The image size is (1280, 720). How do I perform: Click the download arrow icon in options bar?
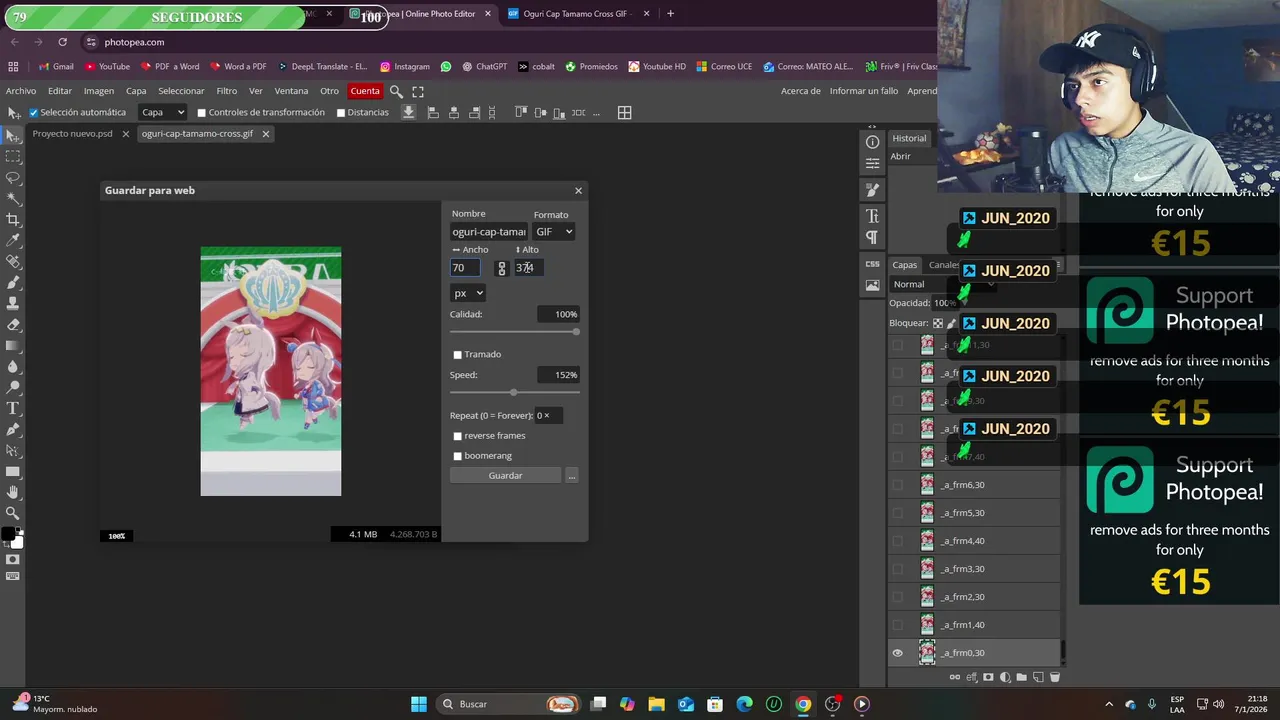(409, 112)
